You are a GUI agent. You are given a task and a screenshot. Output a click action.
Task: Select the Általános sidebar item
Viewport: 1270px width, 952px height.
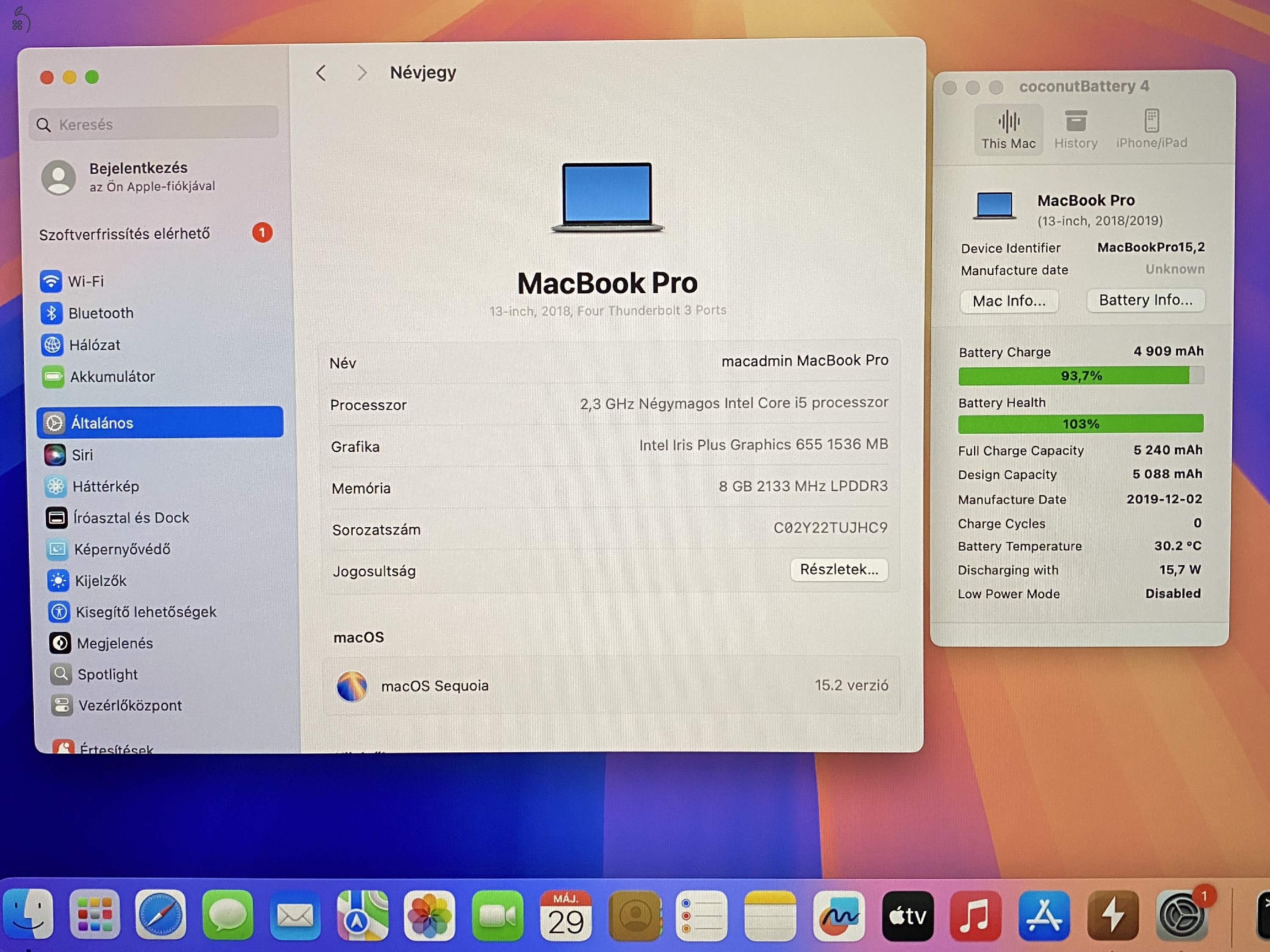pos(160,422)
